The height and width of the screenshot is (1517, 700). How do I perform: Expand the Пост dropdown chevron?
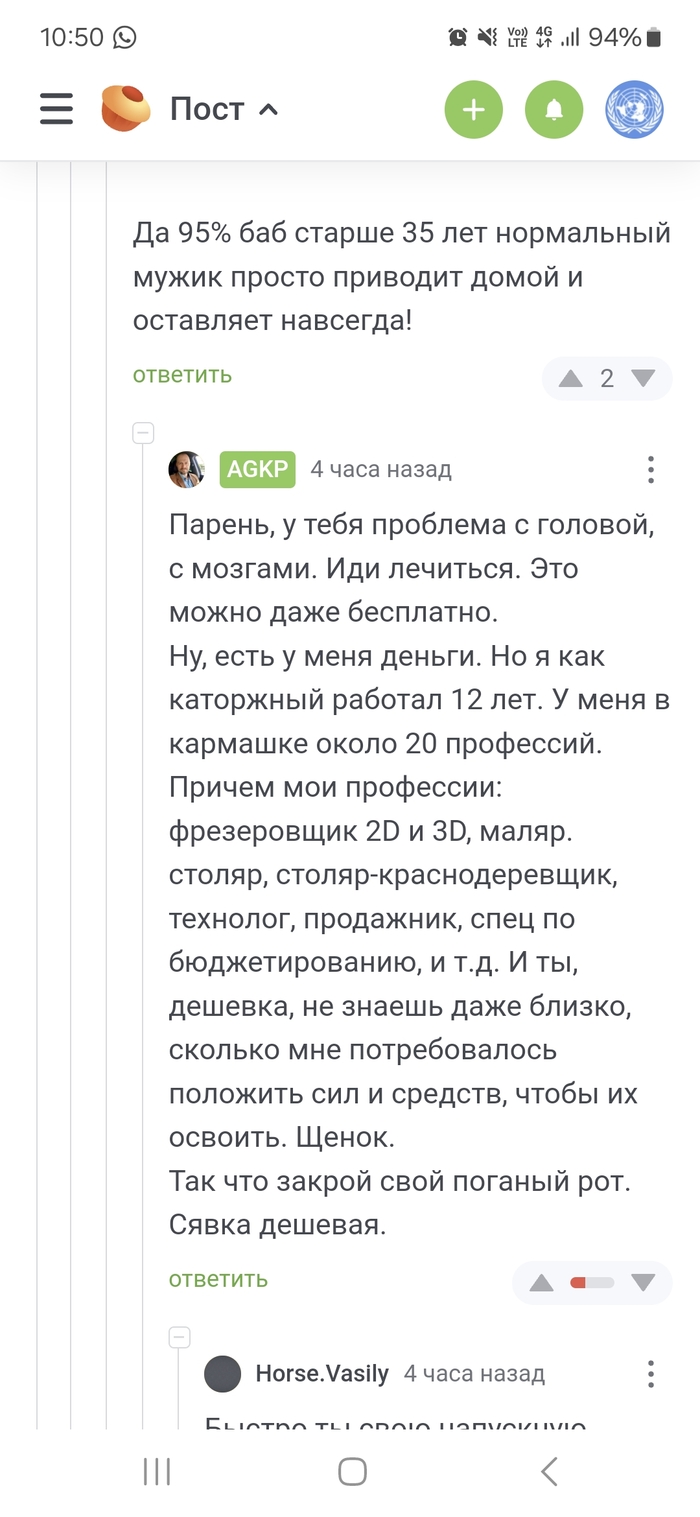pos(268,110)
